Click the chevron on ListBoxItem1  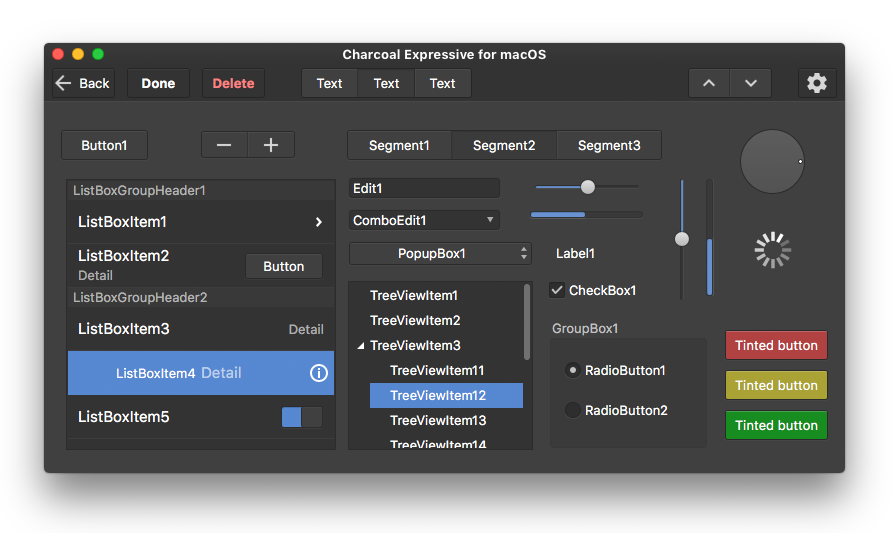pos(319,222)
